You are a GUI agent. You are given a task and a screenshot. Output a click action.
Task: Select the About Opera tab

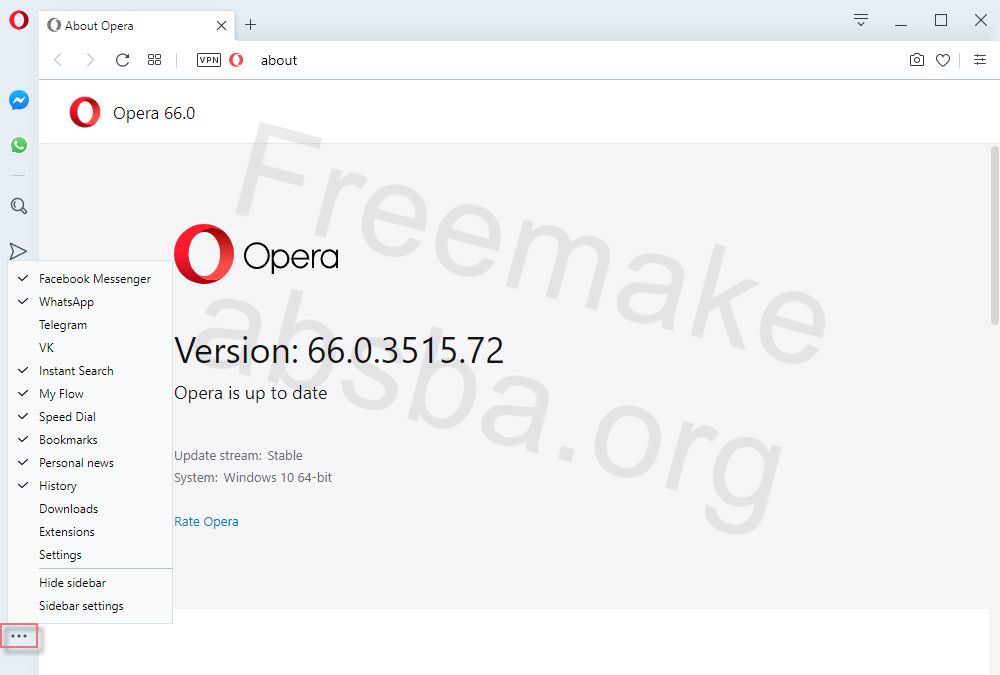(x=136, y=26)
